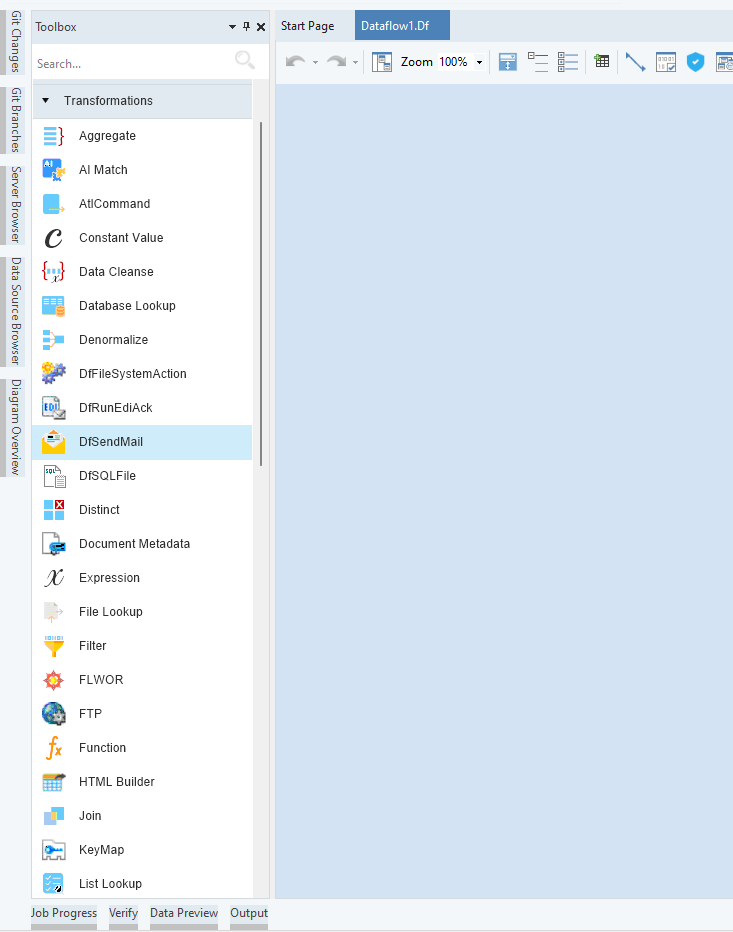The height and width of the screenshot is (932, 733).
Task: Open the undo history dropdown arrow
Action: coord(315,62)
